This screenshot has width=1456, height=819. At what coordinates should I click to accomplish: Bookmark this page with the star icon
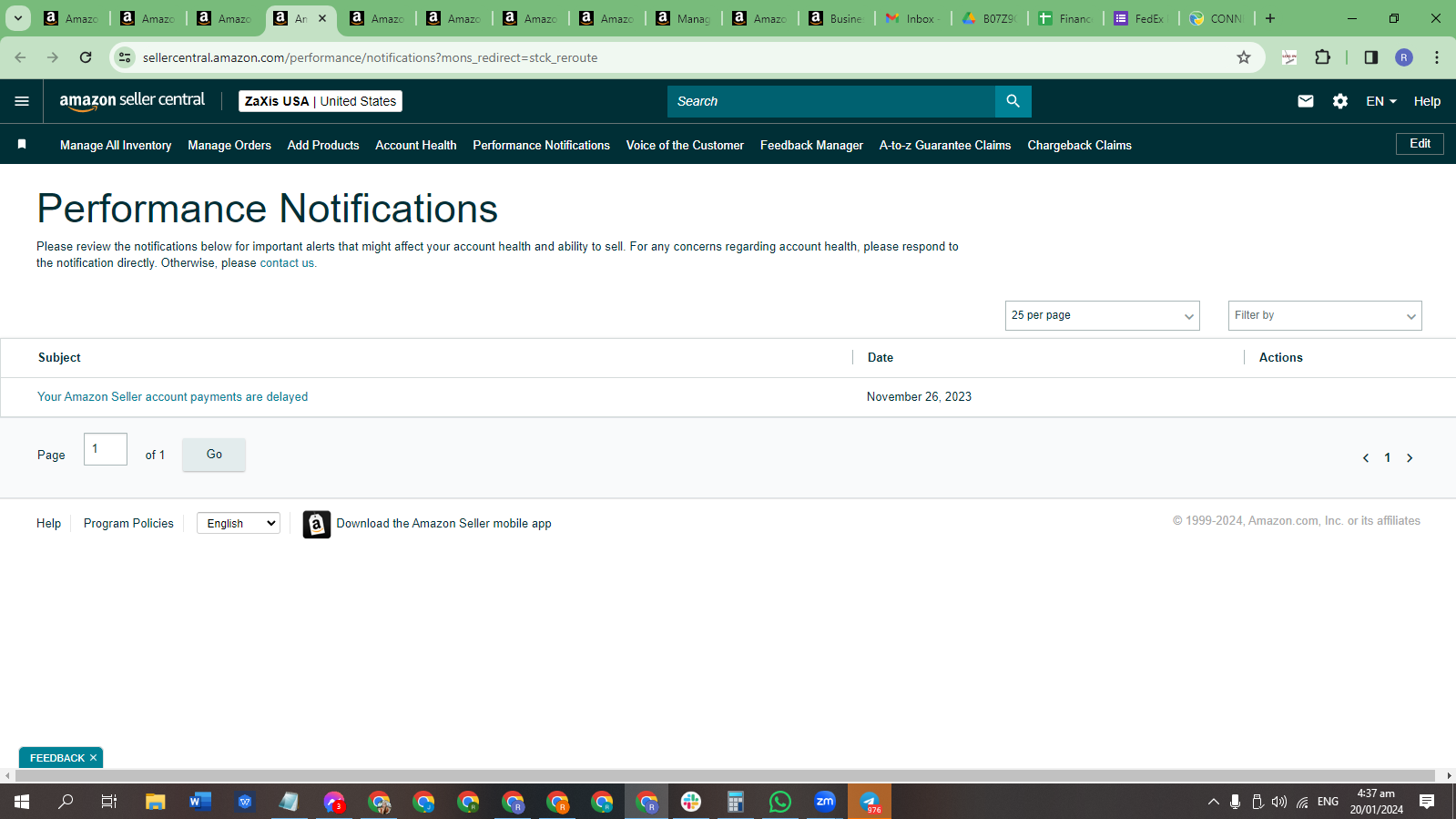point(1244,57)
